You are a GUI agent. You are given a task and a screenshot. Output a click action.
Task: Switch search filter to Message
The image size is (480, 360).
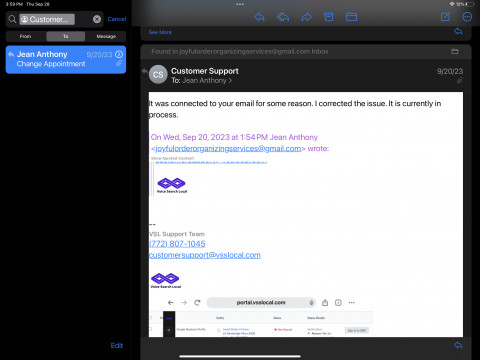coord(106,36)
